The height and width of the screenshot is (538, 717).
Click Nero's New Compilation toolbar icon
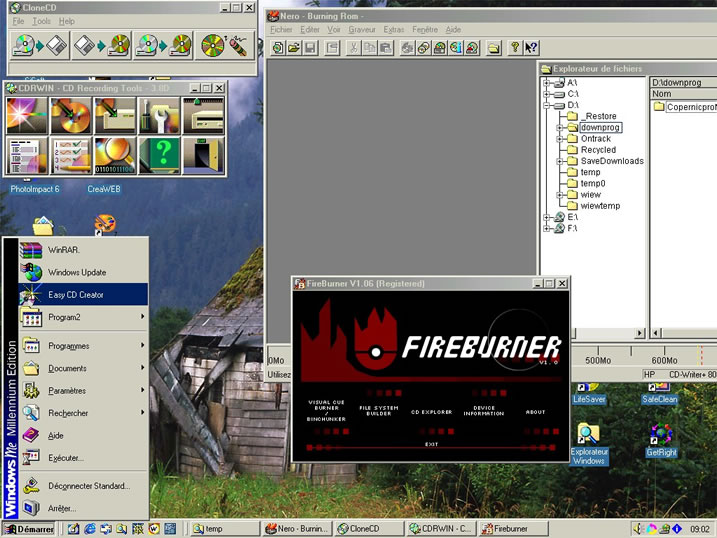click(278, 48)
